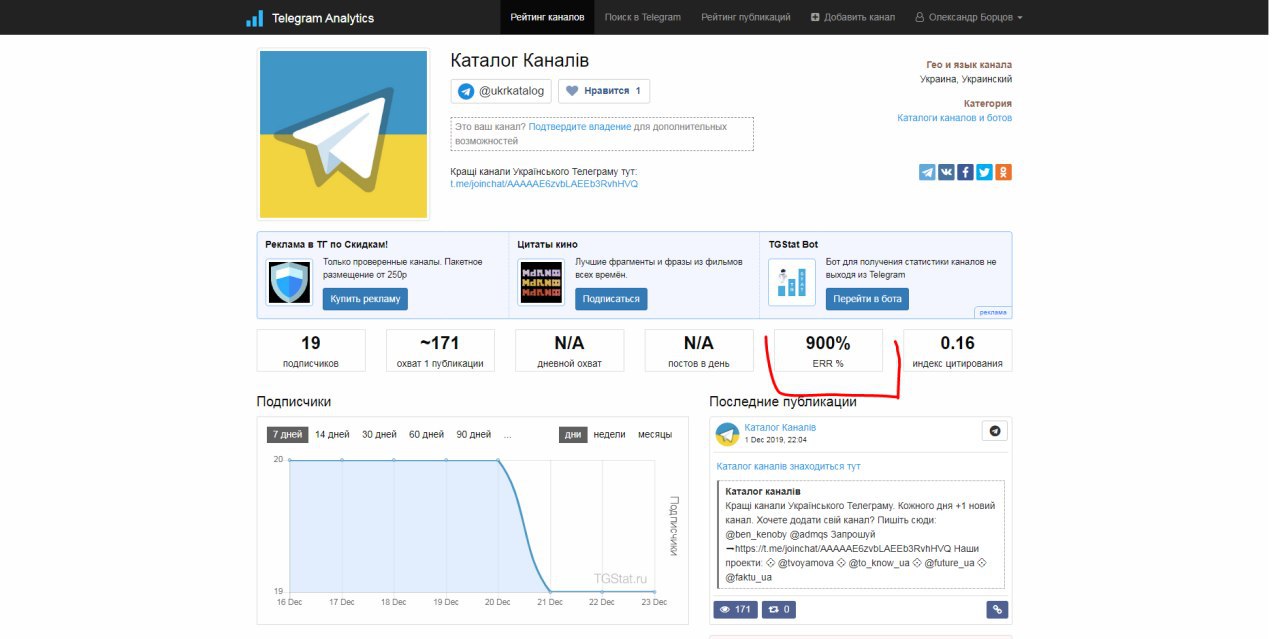Switch chart grouping to дни
1280x639 pixels.
point(573,434)
